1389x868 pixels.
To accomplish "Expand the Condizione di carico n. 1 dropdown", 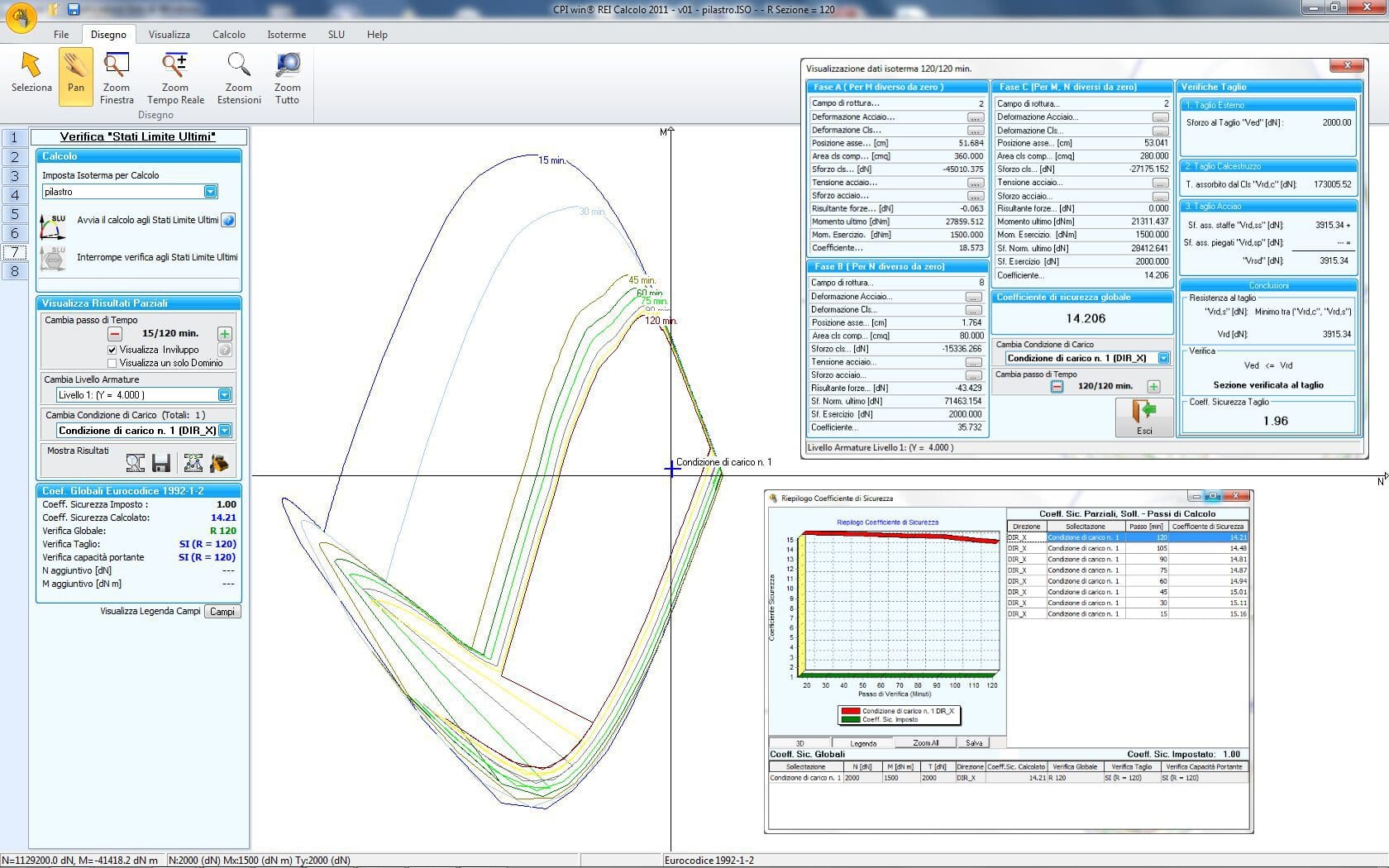I will pyautogui.click(x=223, y=430).
